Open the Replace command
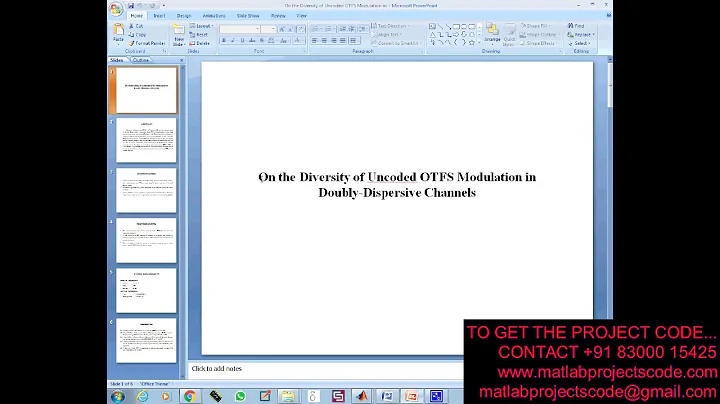720x404 pixels. pos(581,34)
